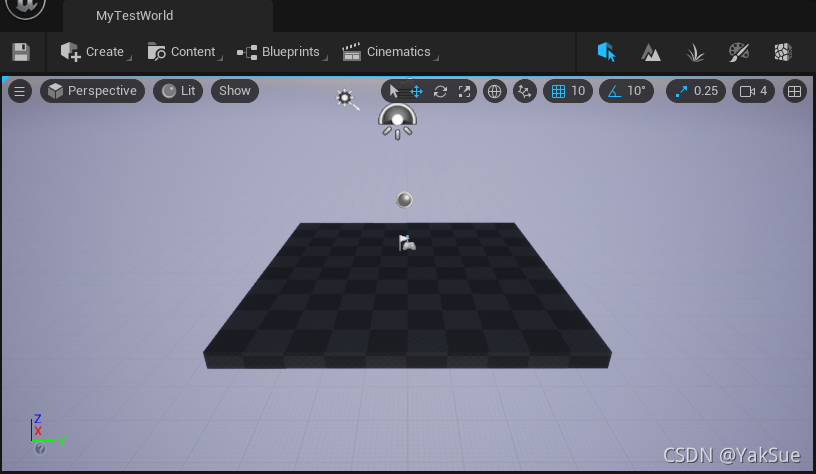
Task: Open viewport options hamburger menu
Action: click(20, 91)
